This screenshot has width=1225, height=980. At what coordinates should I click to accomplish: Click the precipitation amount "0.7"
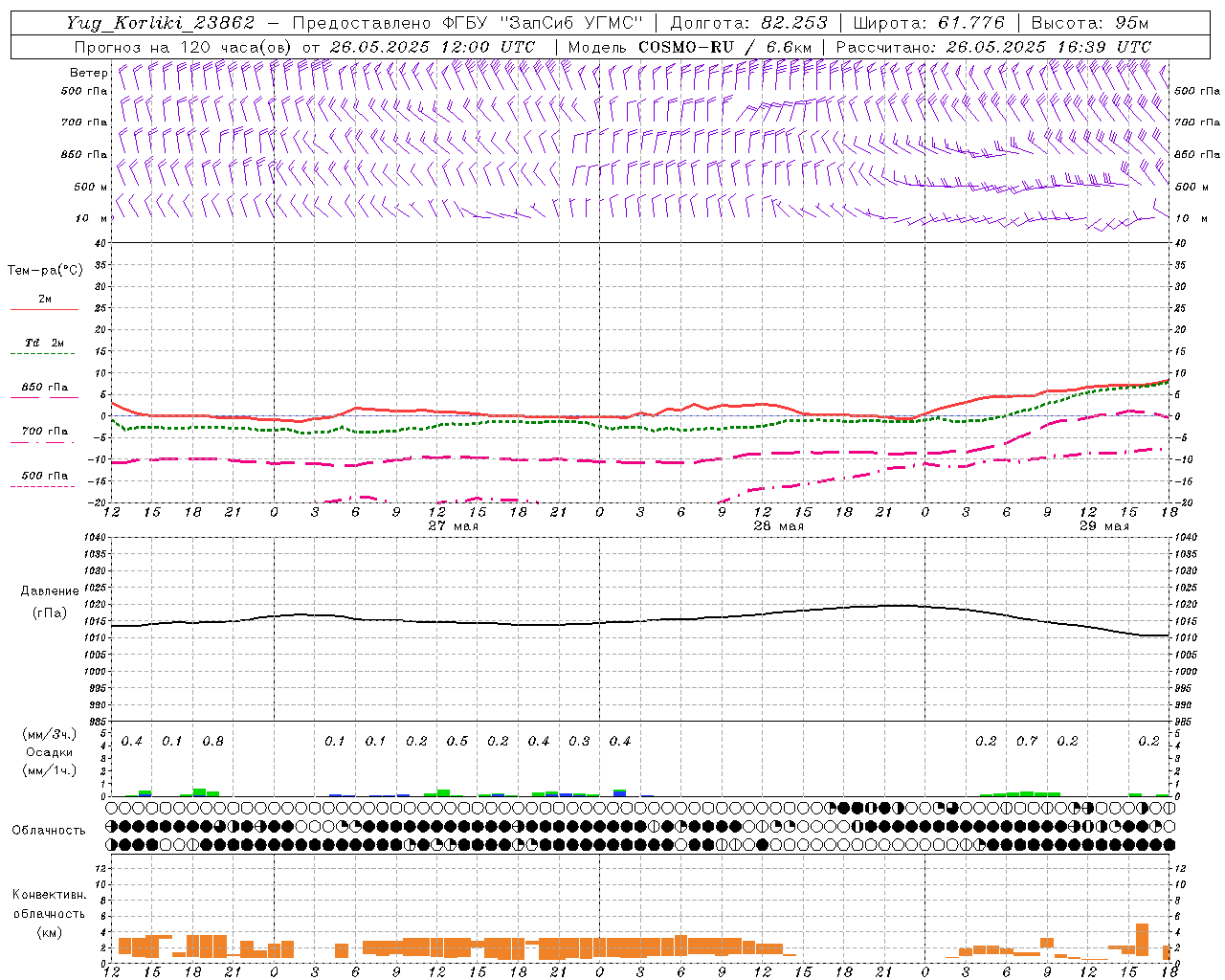tap(1027, 742)
